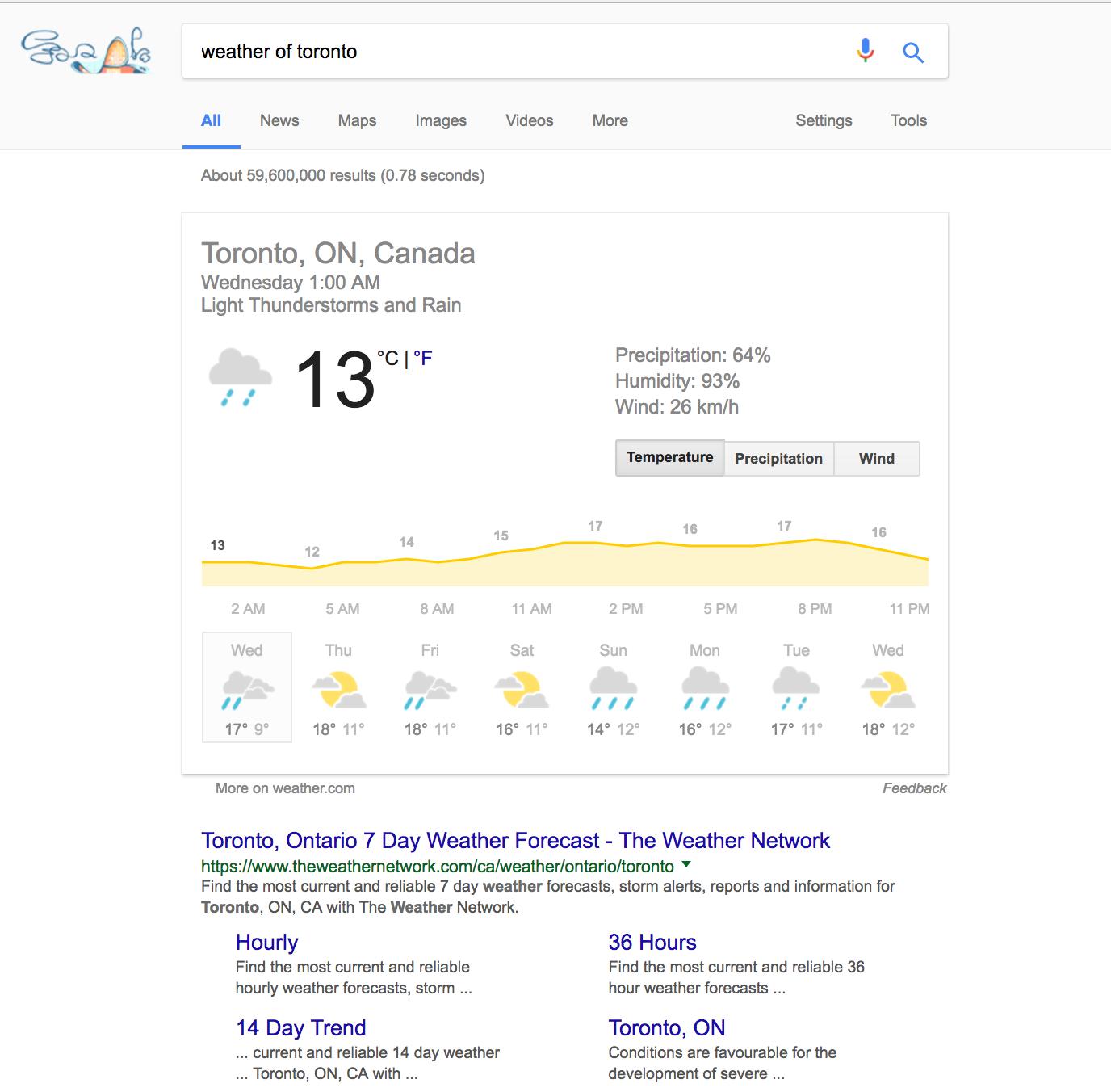Click the Google doodle logo
The height and width of the screenshot is (1092, 1111).
[x=86, y=52]
